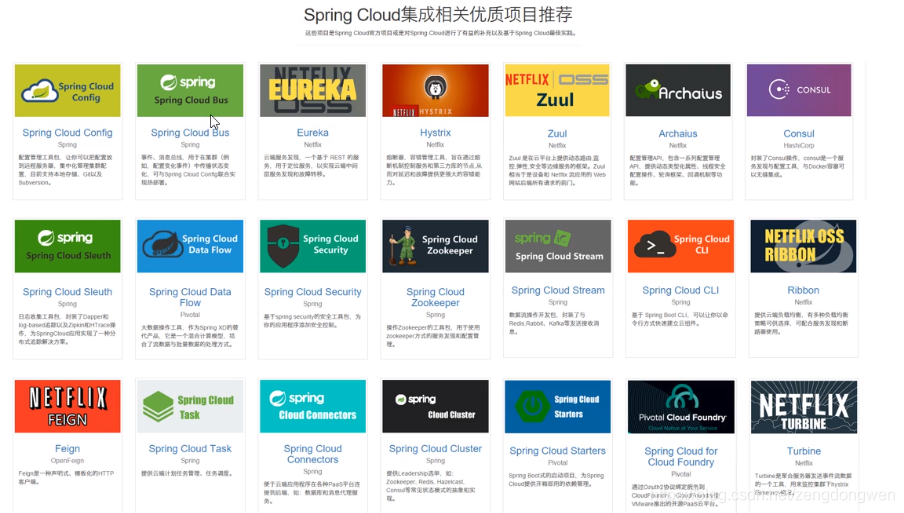Open the Eureka title link

tap(312, 133)
